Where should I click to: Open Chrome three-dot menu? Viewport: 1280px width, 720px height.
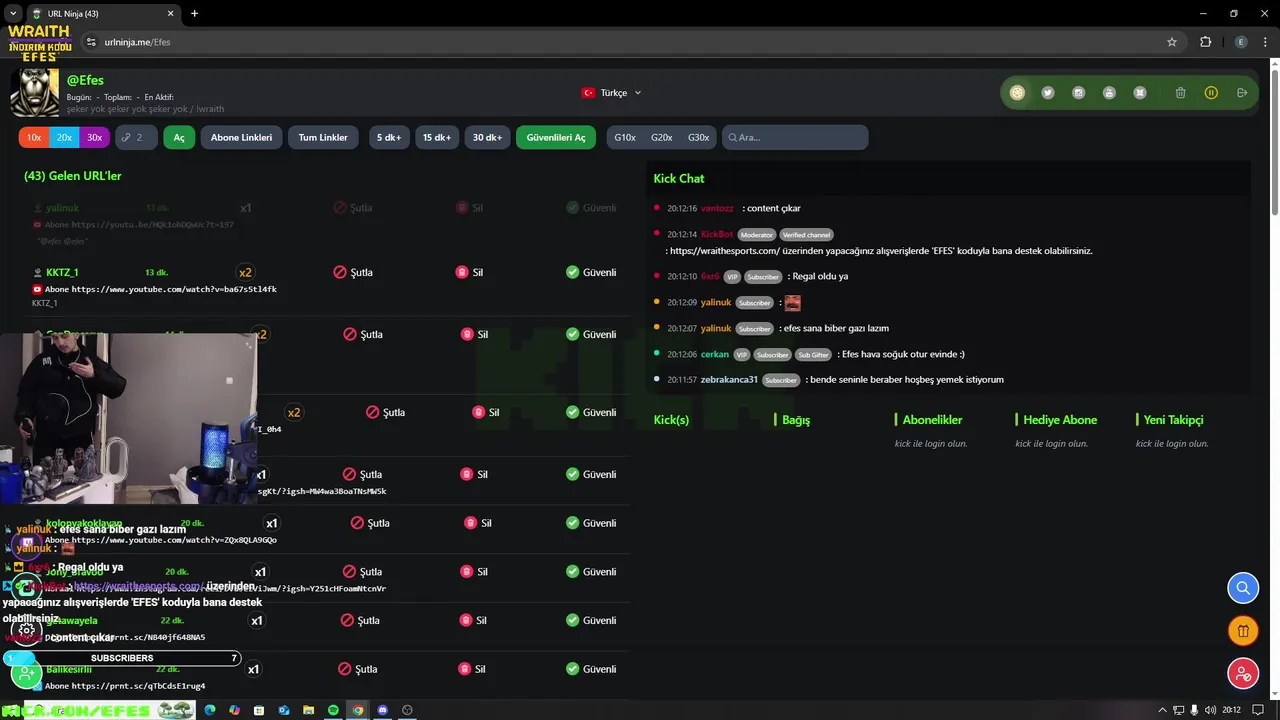click(x=1265, y=42)
